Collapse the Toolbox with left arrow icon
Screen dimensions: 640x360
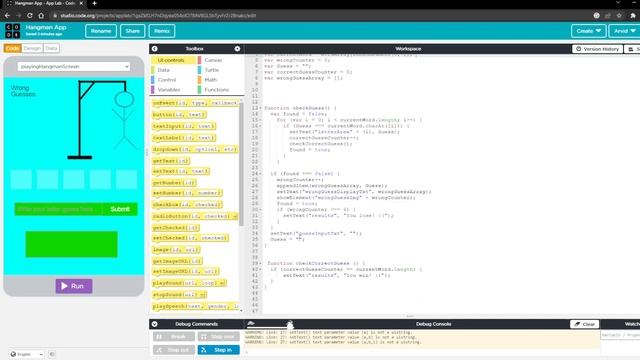click(x=155, y=49)
